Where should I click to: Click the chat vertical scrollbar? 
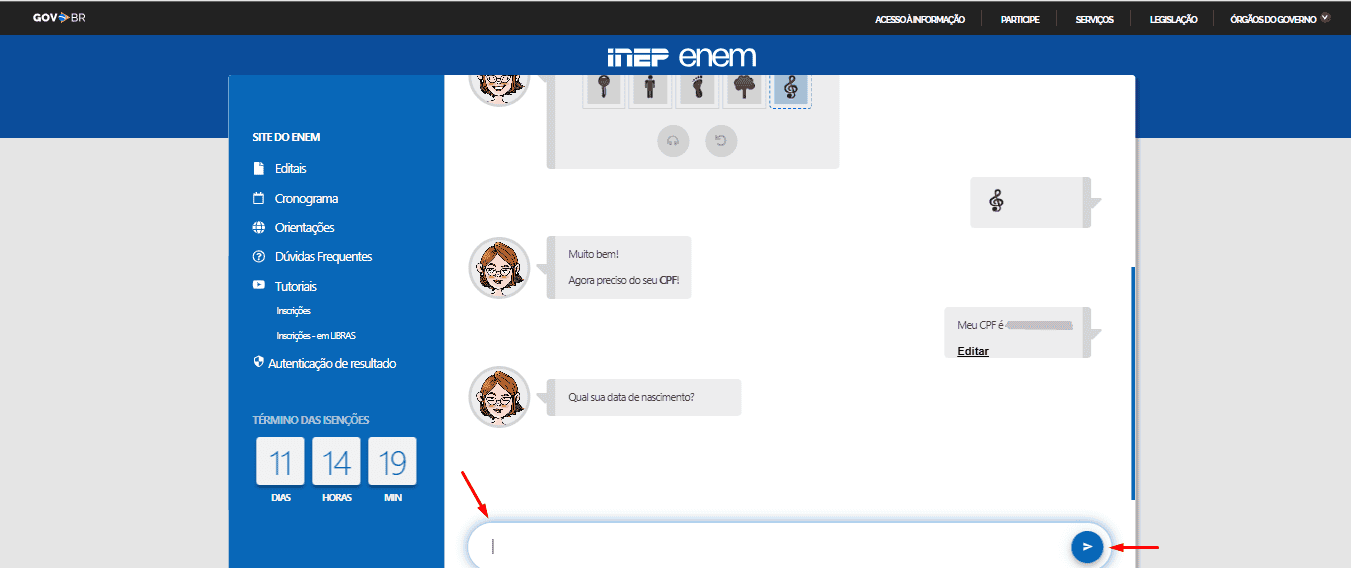pyautogui.click(x=1132, y=380)
